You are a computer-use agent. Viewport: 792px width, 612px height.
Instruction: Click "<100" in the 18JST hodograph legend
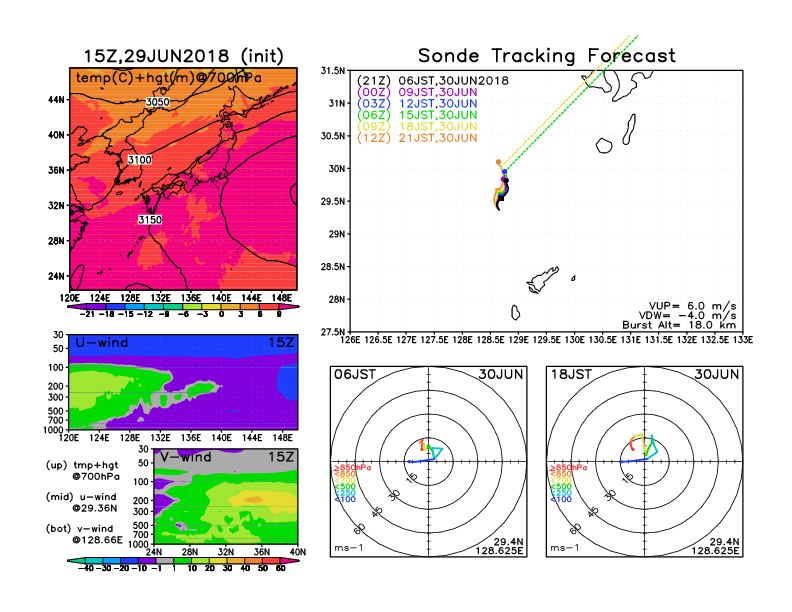coord(561,499)
